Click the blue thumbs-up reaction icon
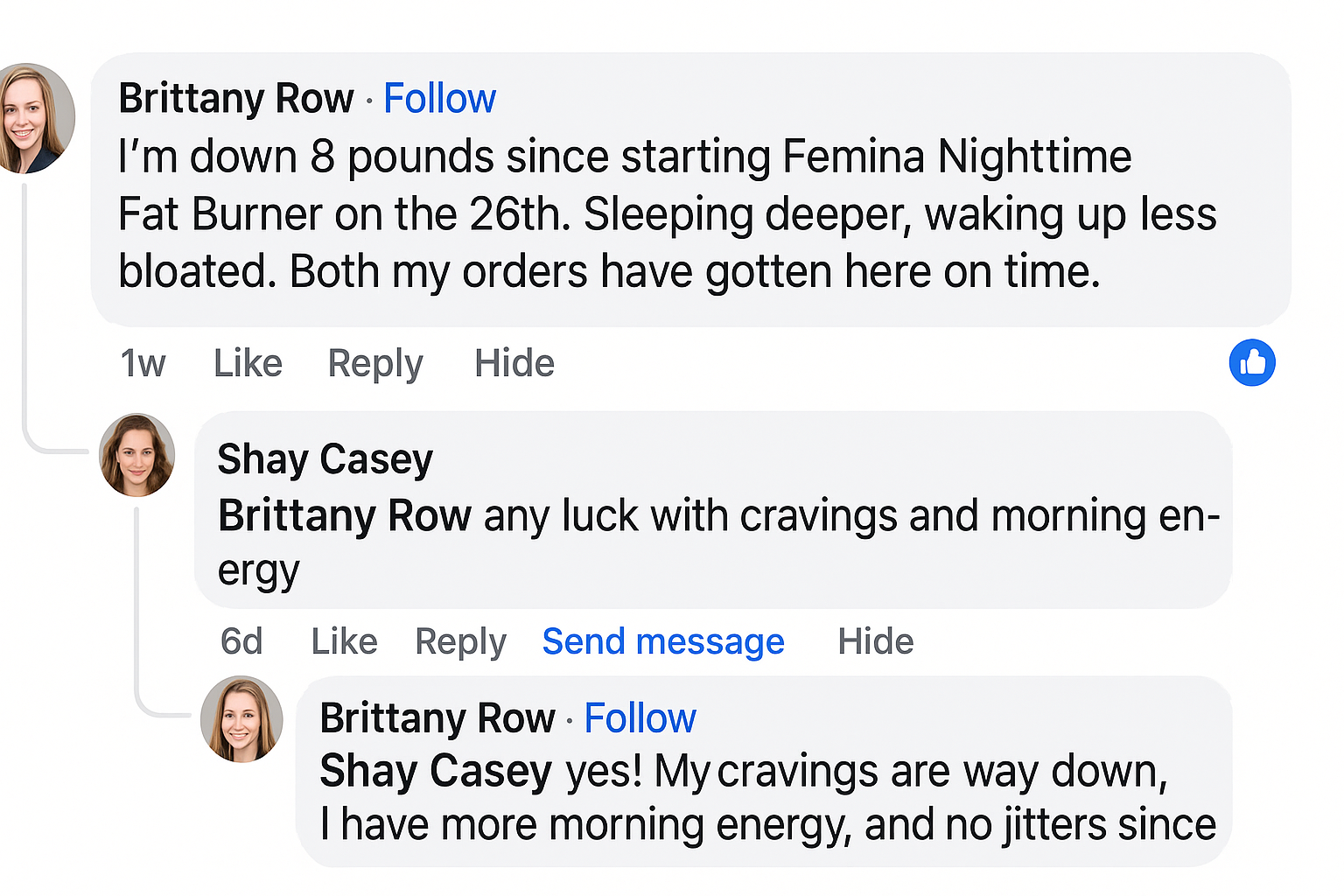Image resolution: width=1344 pixels, height=896 pixels. pos(1251,362)
